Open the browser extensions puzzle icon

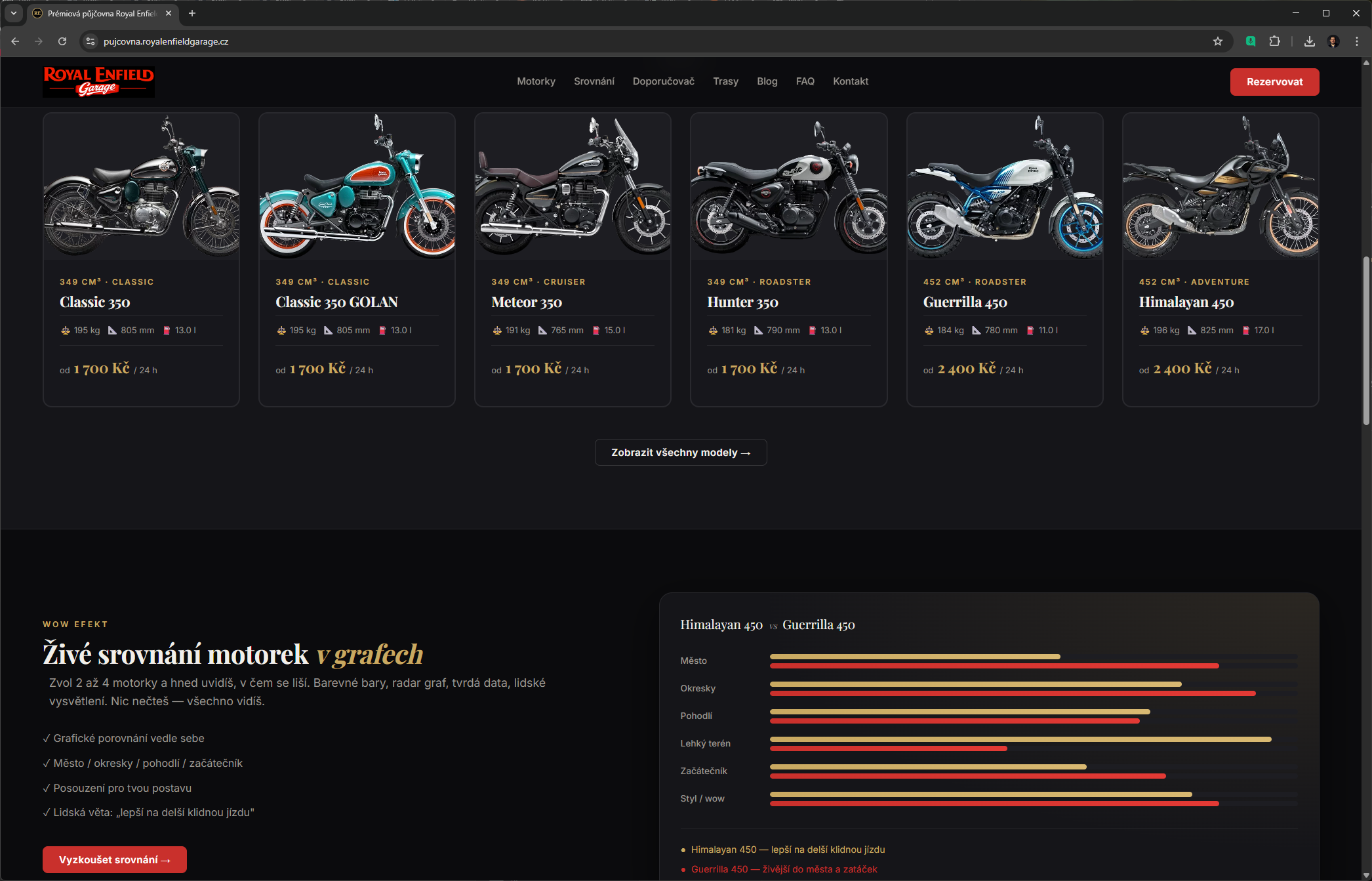pyautogui.click(x=1274, y=41)
